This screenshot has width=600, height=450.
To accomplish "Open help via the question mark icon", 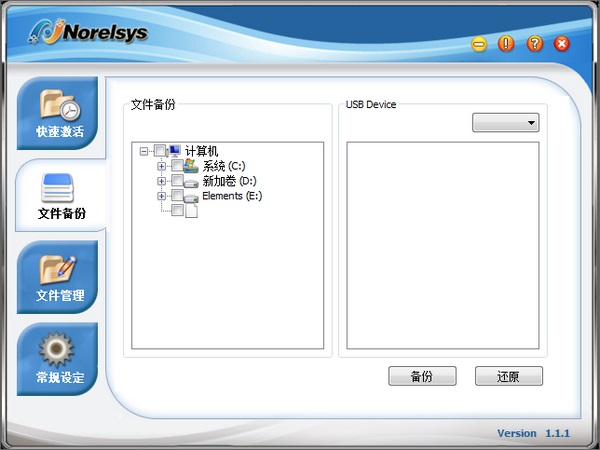I will pos(535,44).
